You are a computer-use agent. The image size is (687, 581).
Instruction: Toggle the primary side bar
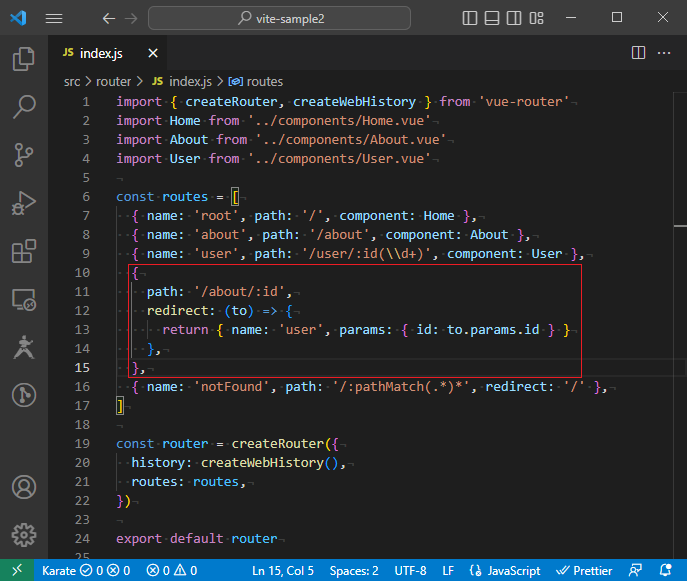[x=470, y=18]
